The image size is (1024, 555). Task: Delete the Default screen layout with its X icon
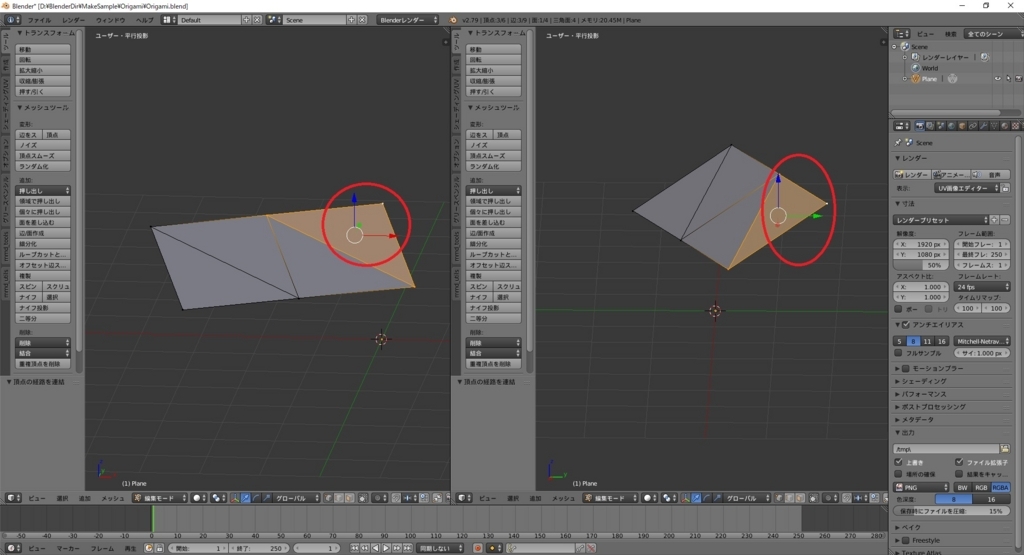(x=257, y=20)
